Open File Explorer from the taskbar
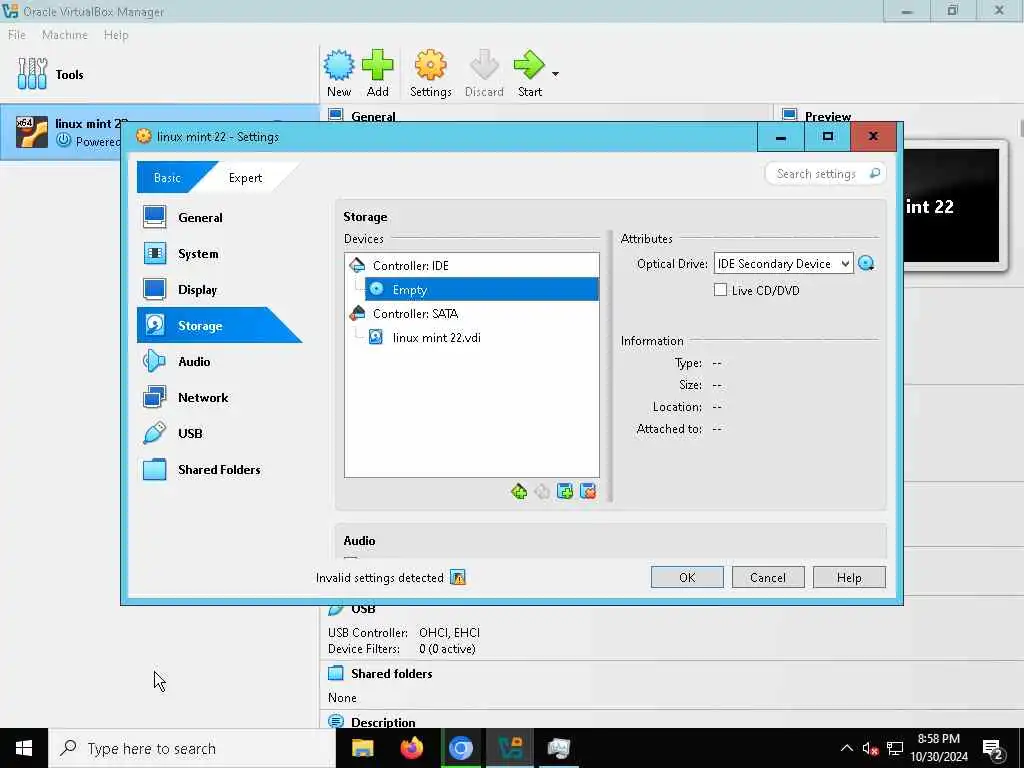 point(362,748)
